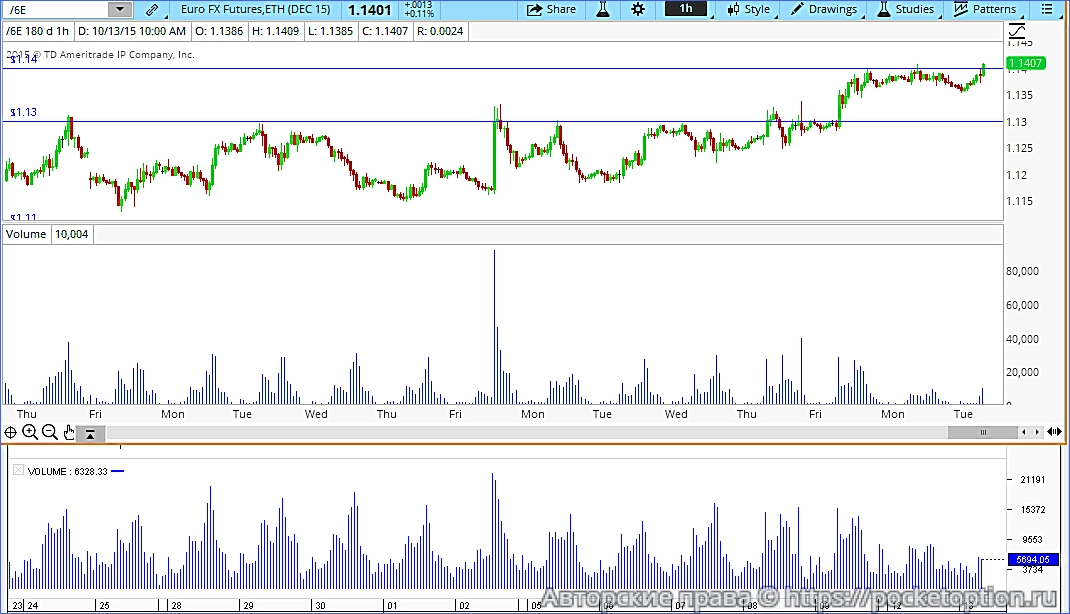Screen dimensions: 1070x614
Task: Click the horizontal chart scrollbar thumb
Action: [x=982, y=432]
